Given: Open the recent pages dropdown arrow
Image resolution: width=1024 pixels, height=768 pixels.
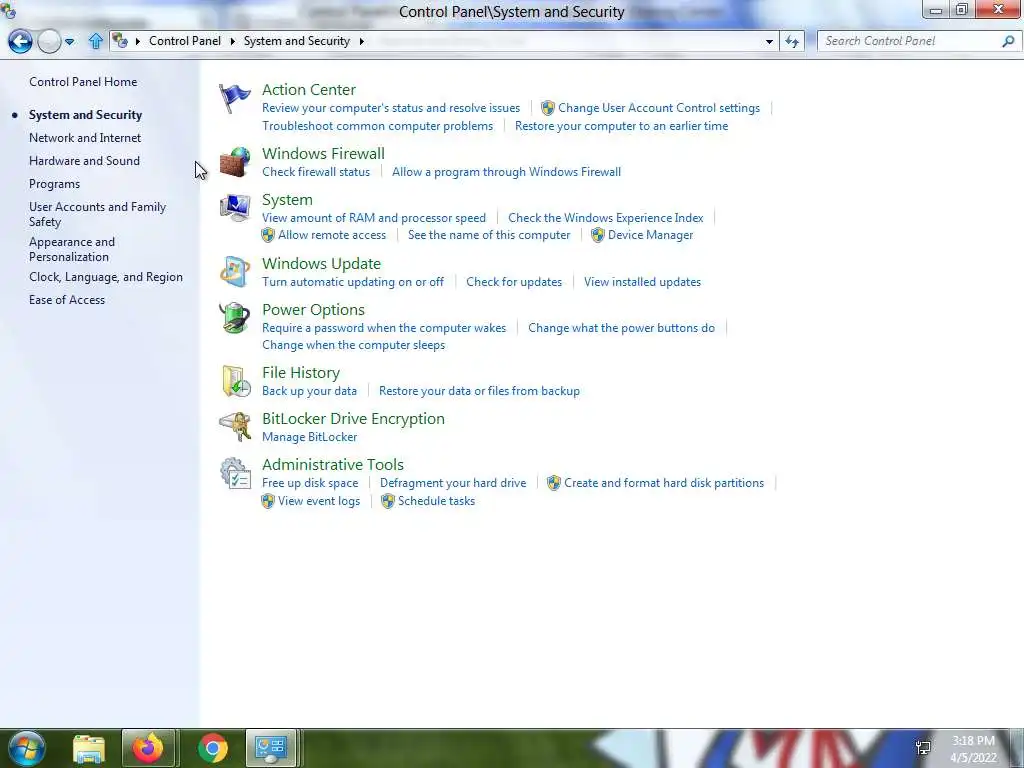Looking at the screenshot, I should (x=69, y=42).
